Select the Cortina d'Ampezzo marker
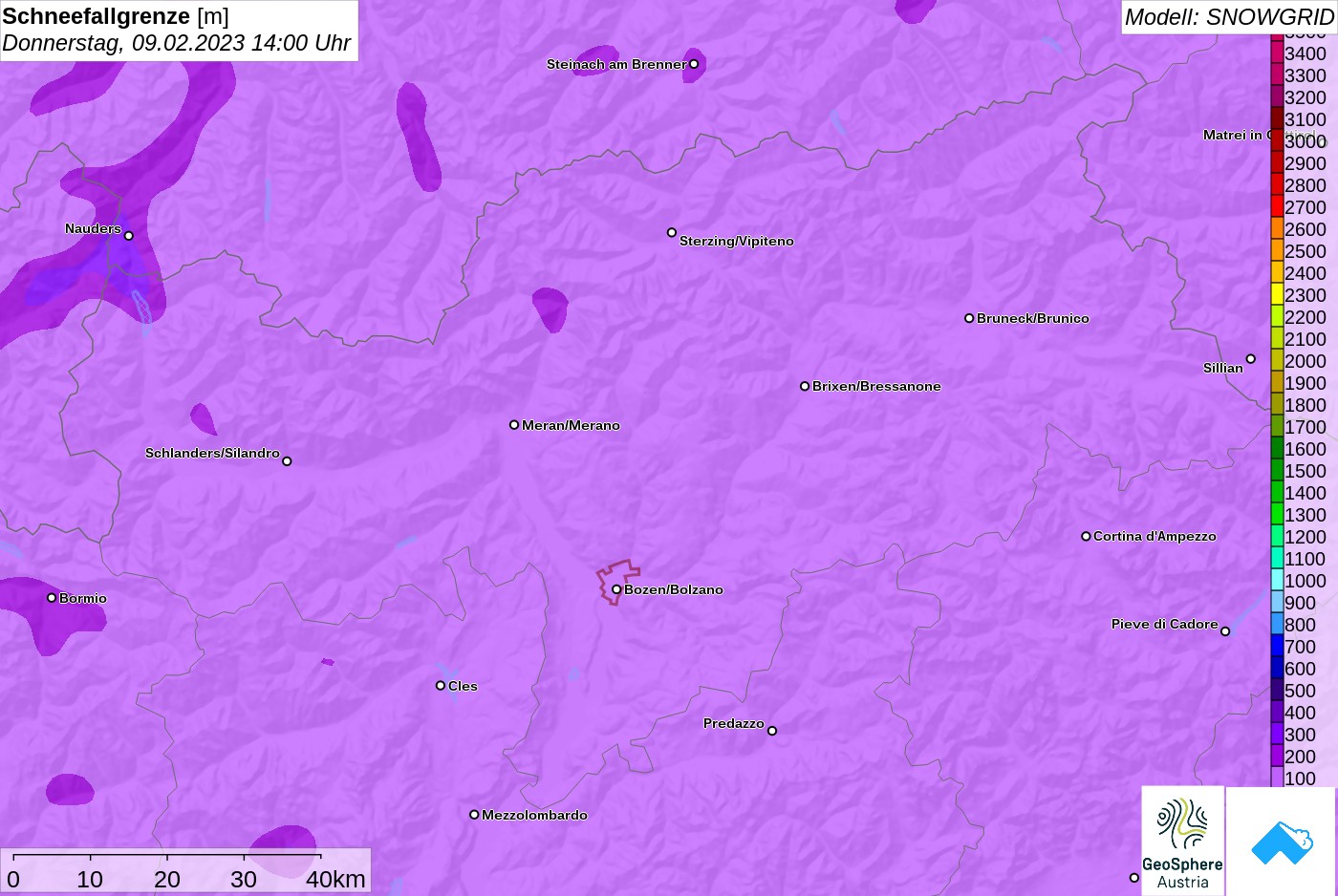The width and height of the screenshot is (1338, 896). point(1086,536)
